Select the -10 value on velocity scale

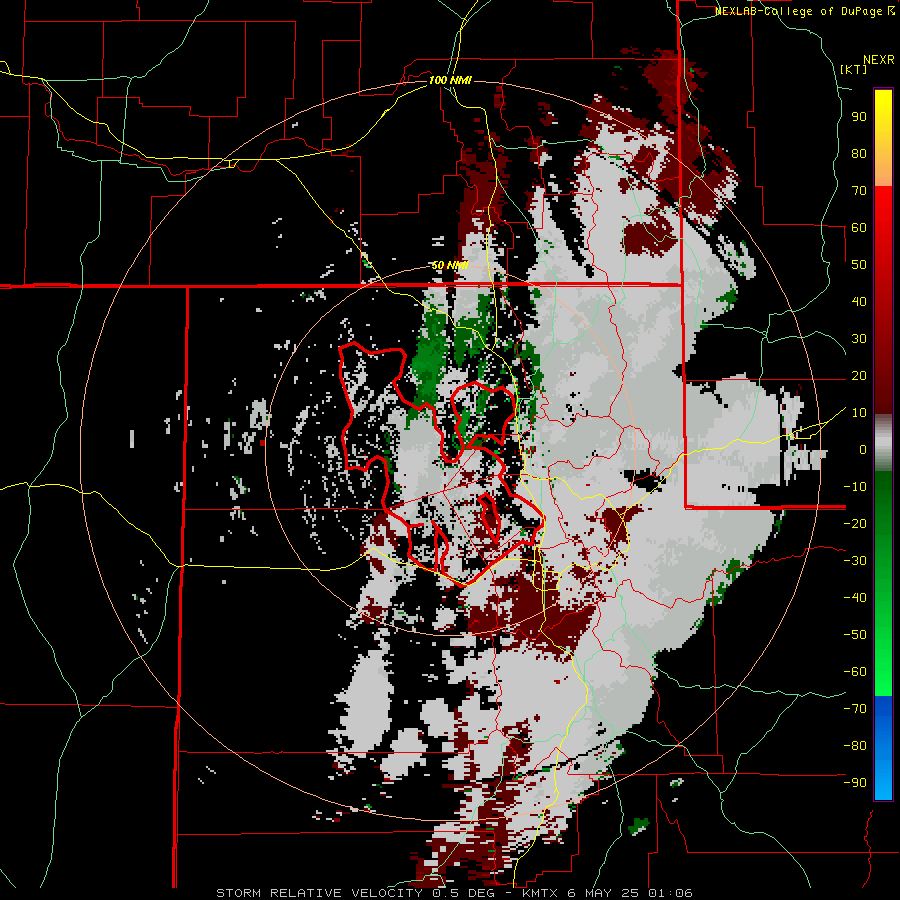855,487
